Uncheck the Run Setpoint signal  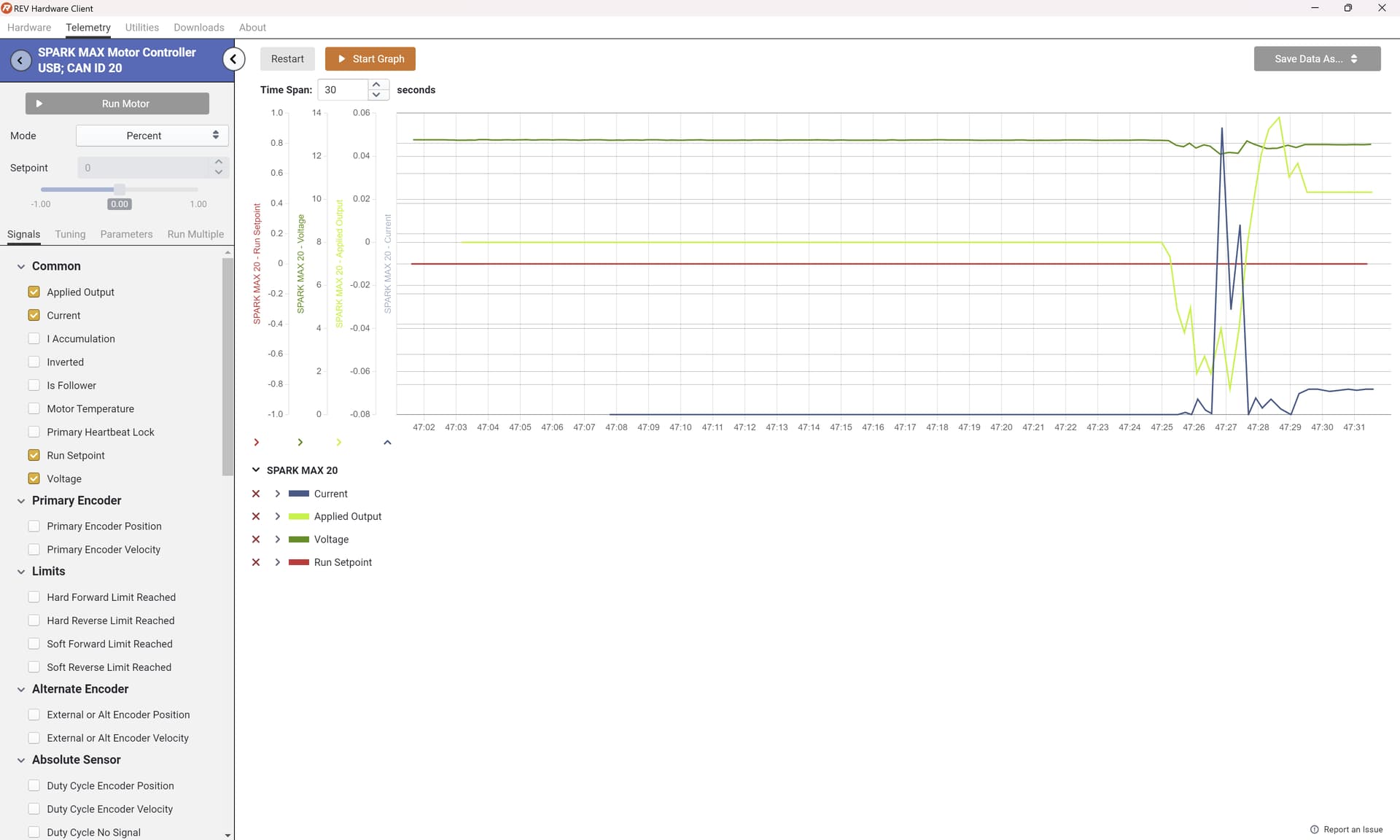(34, 455)
